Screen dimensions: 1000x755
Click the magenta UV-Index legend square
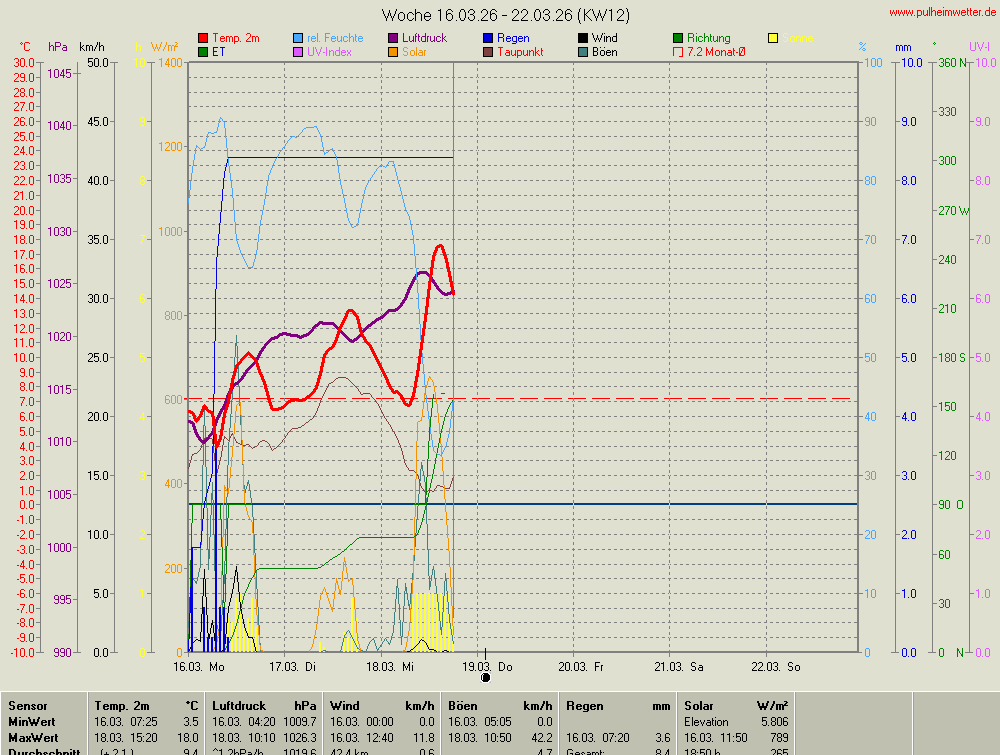point(299,52)
